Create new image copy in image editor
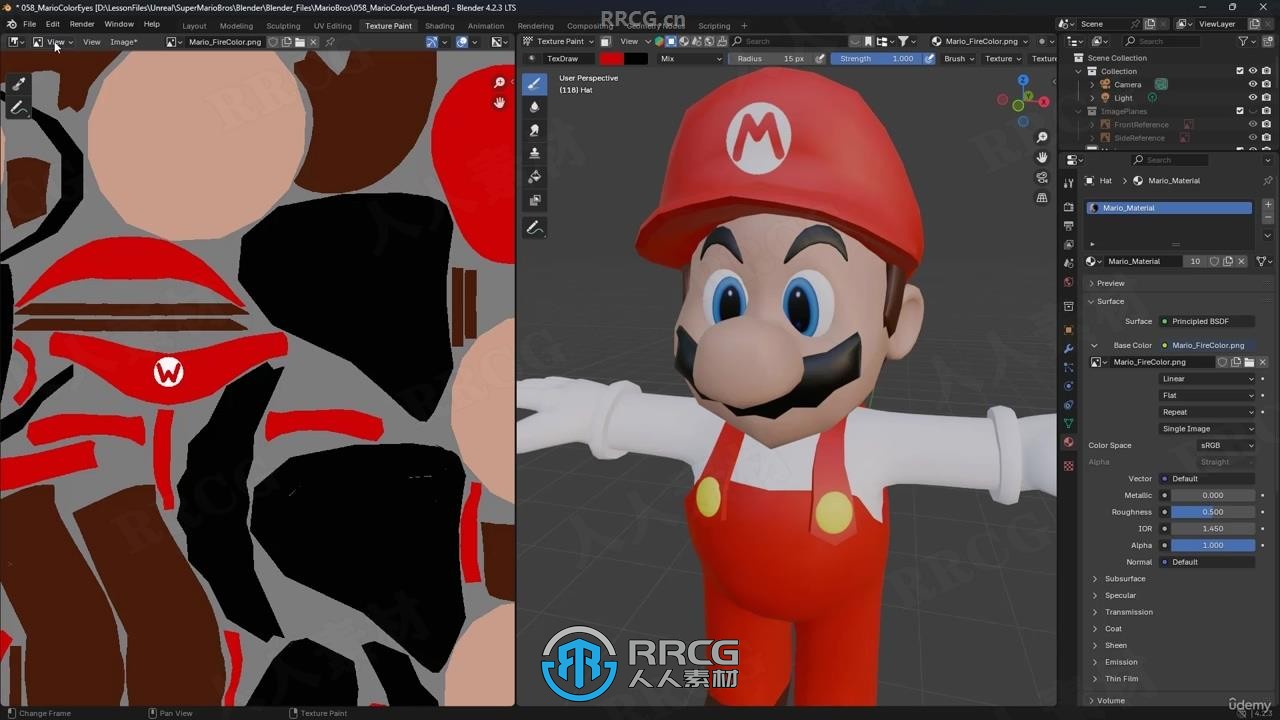The image size is (1280, 720). pyautogui.click(x=287, y=42)
